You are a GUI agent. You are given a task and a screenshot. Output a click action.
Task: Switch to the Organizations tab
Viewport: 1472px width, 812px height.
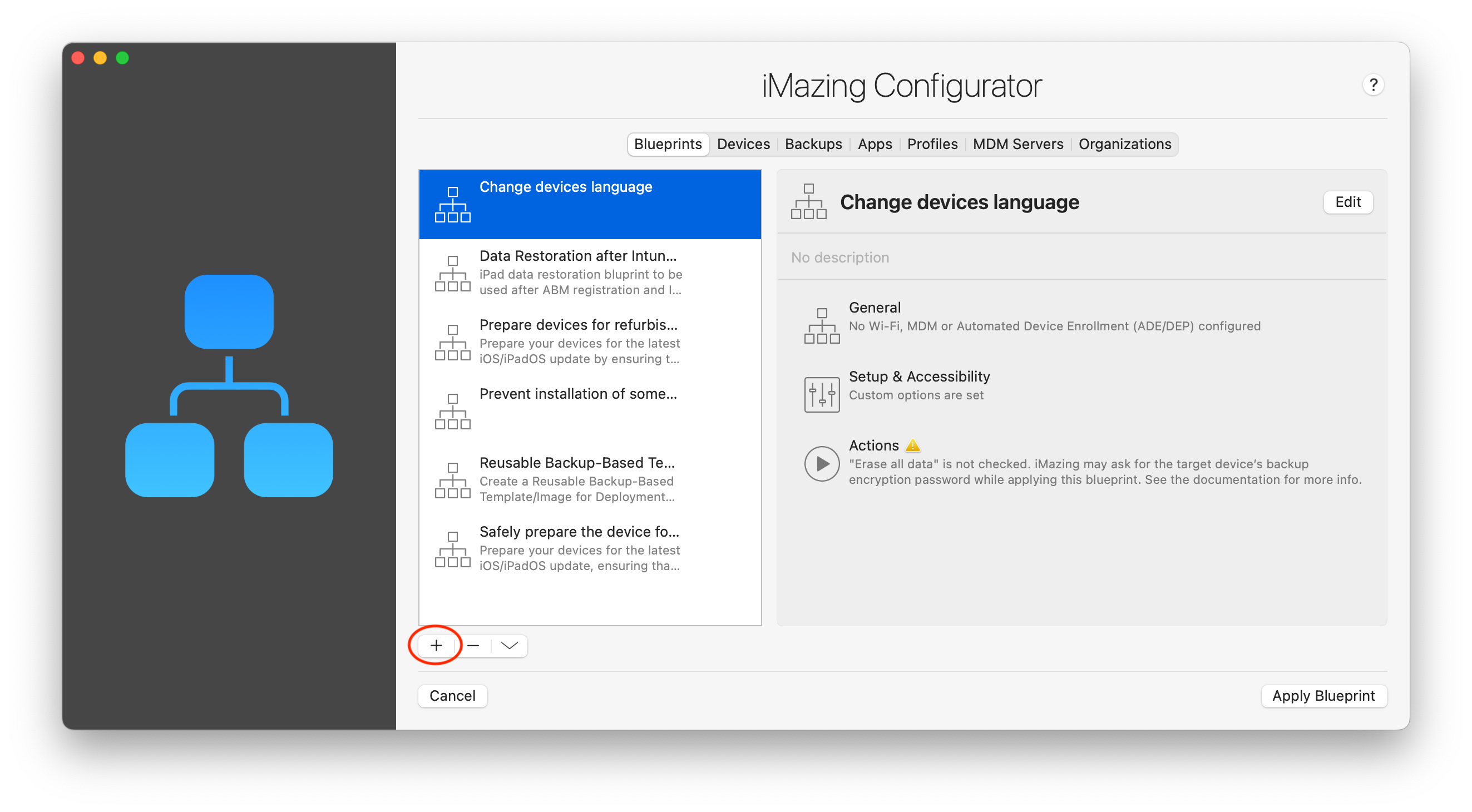tap(1124, 144)
